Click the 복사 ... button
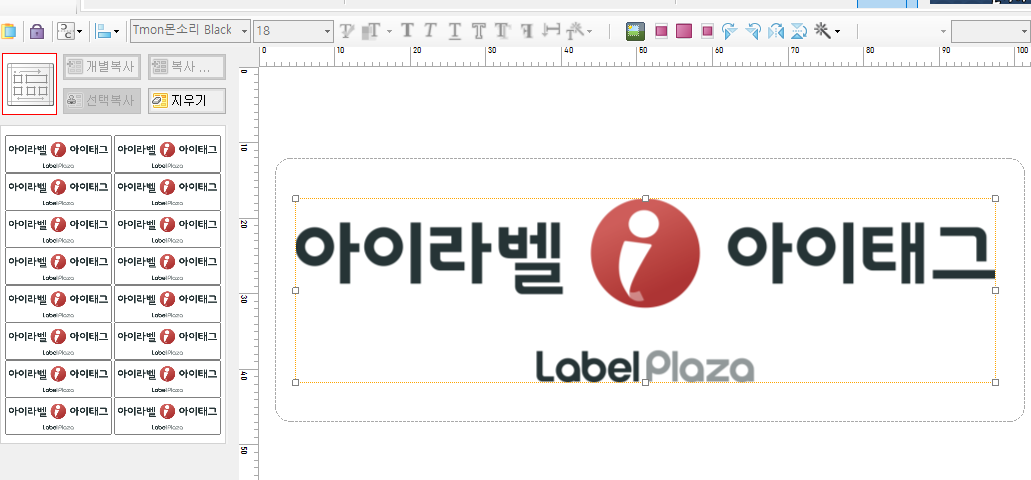Screen dimensions: 1031x480 (x=187, y=66)
